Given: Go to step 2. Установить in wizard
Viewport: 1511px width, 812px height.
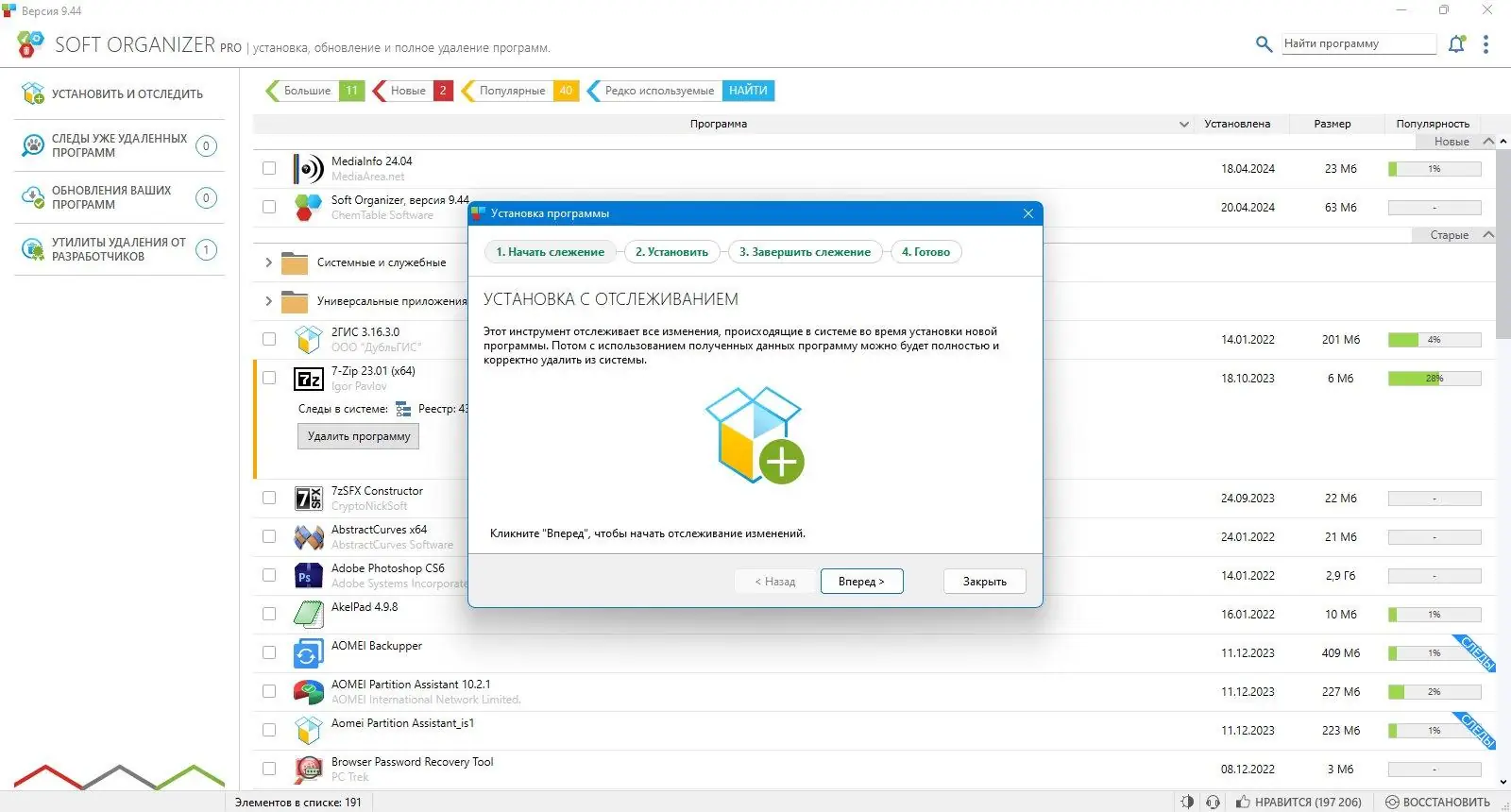Looking at the screenshot, I should click(671, 252).
